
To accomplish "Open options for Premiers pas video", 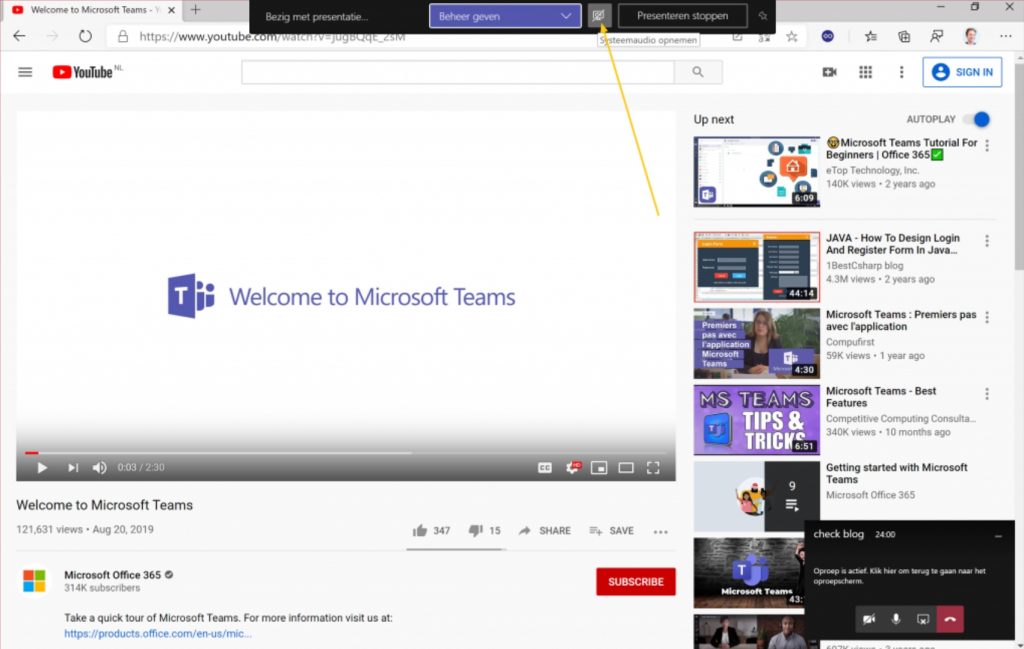I will coord(987,317).
